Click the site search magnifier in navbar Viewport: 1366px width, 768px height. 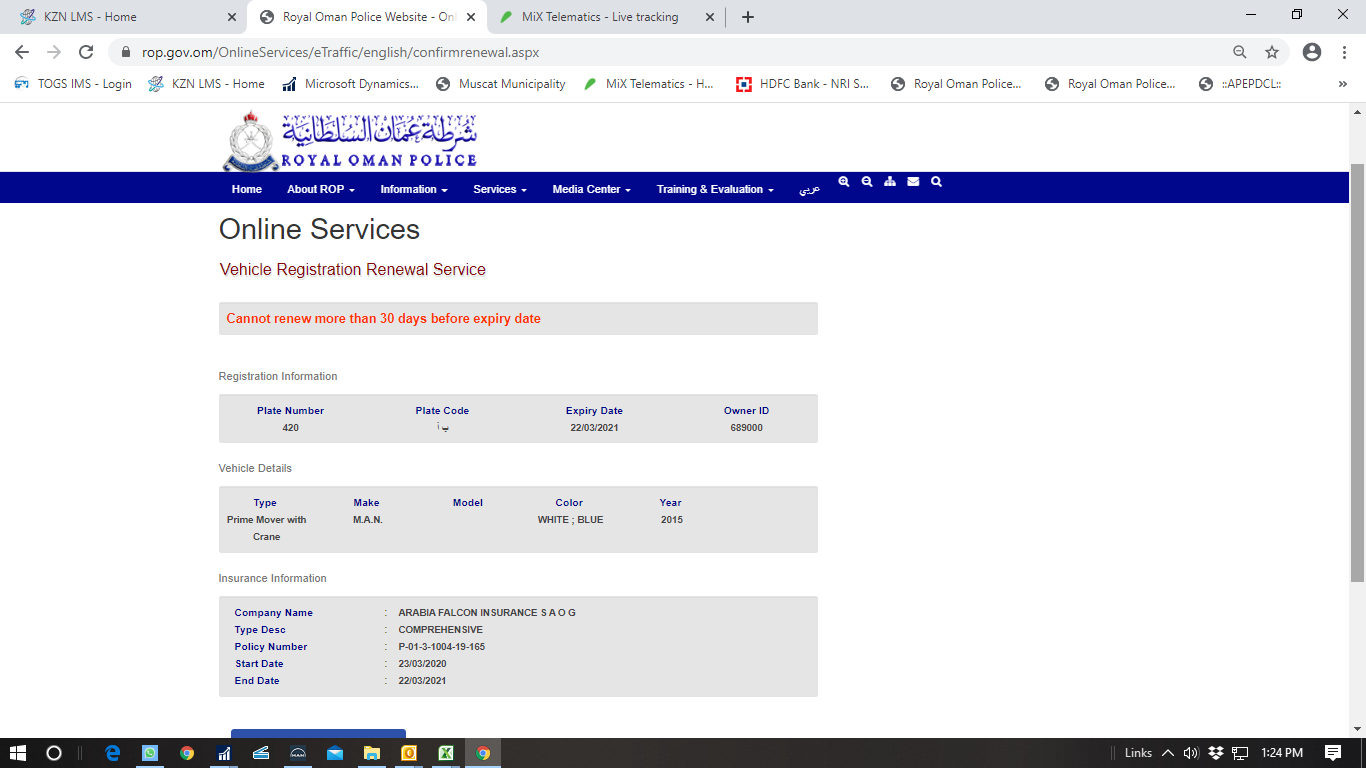pos(936,182)
